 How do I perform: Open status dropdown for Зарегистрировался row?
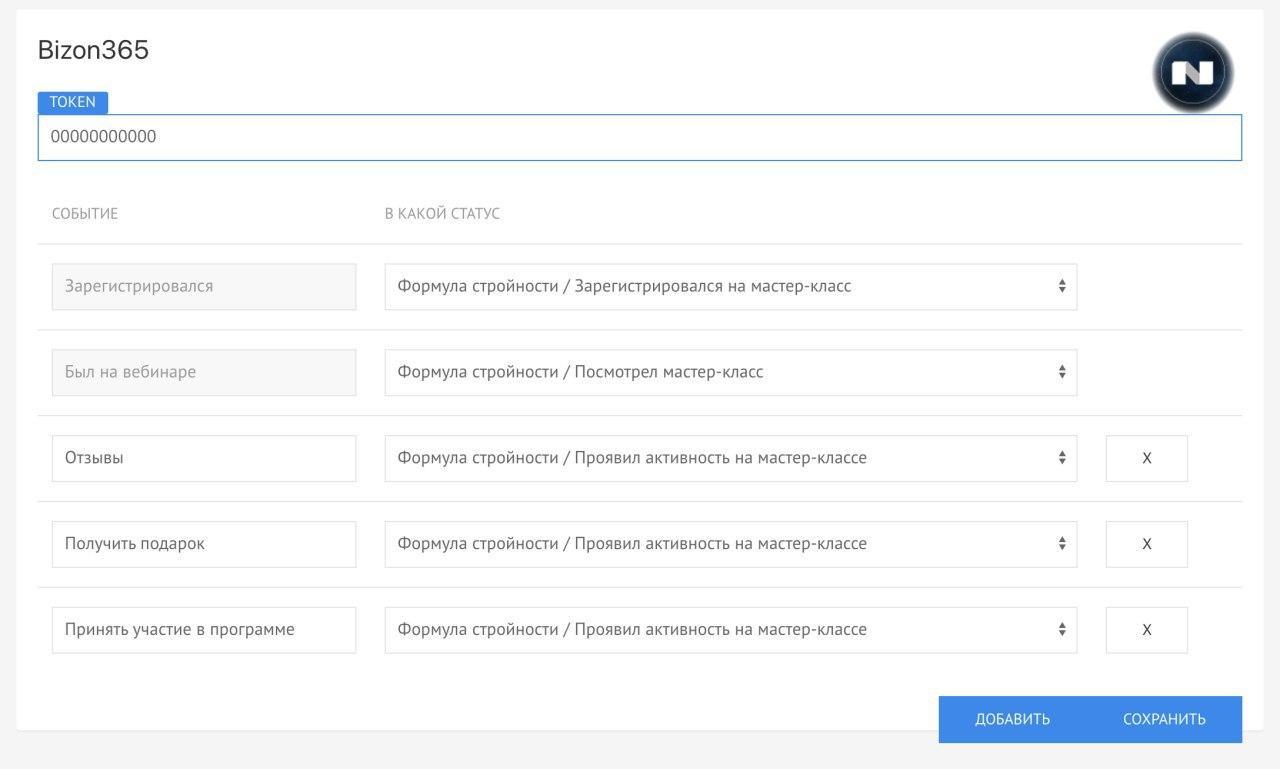click(x=731, y=286)
